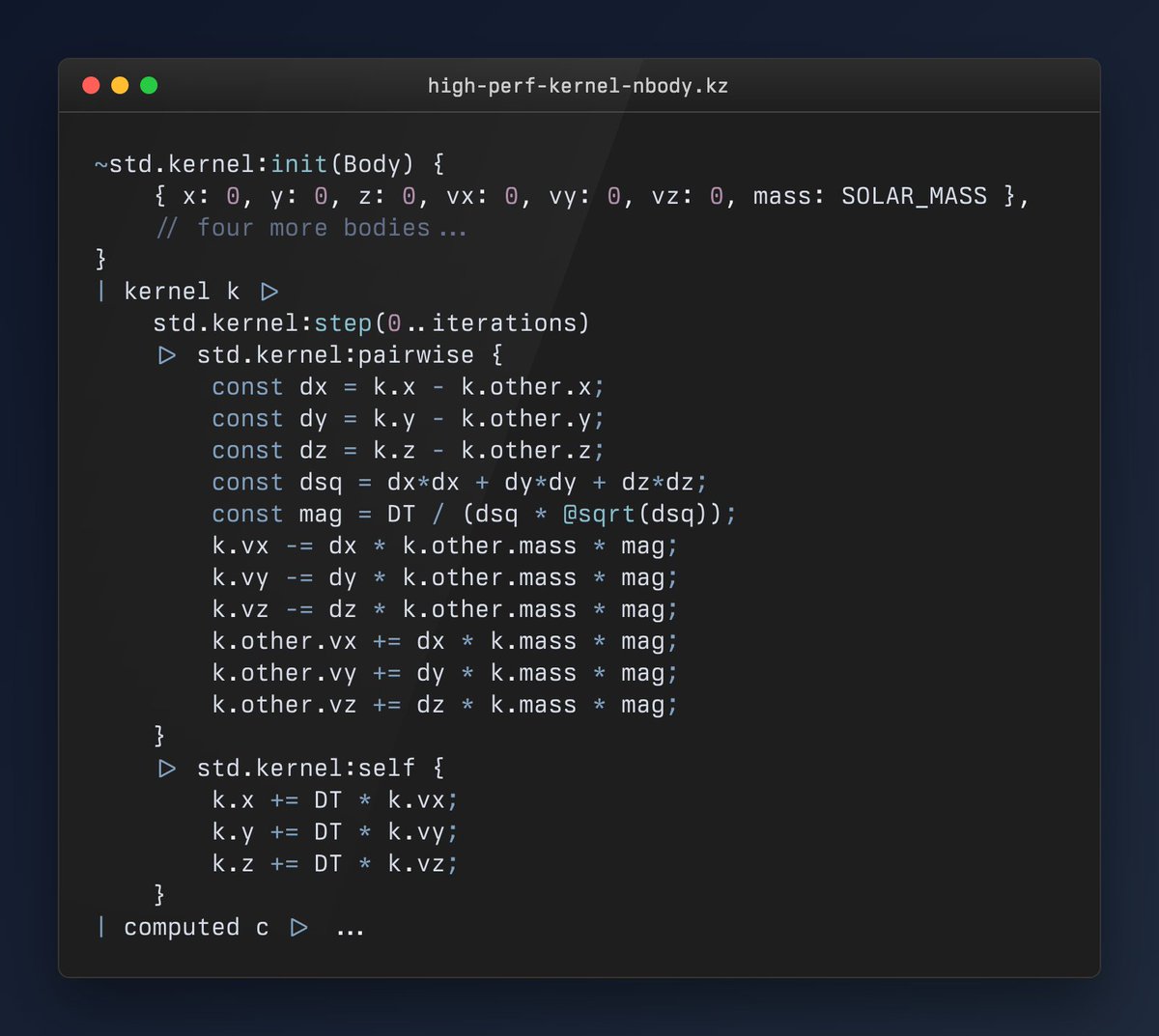Click the triangle before 'std.kernel:pairwise'
The width and height of the screenshot is (1159, 1036).
(x=167, y=355)
